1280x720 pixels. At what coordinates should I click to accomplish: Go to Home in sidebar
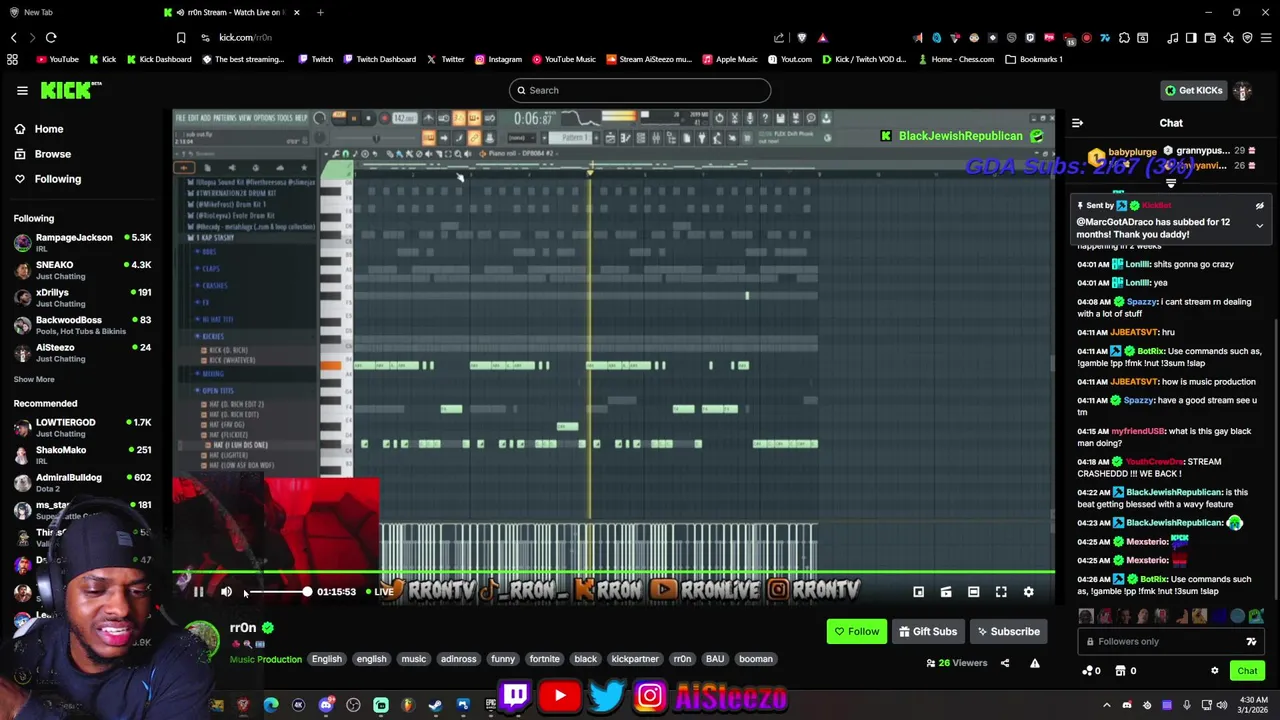pos(48,129)
